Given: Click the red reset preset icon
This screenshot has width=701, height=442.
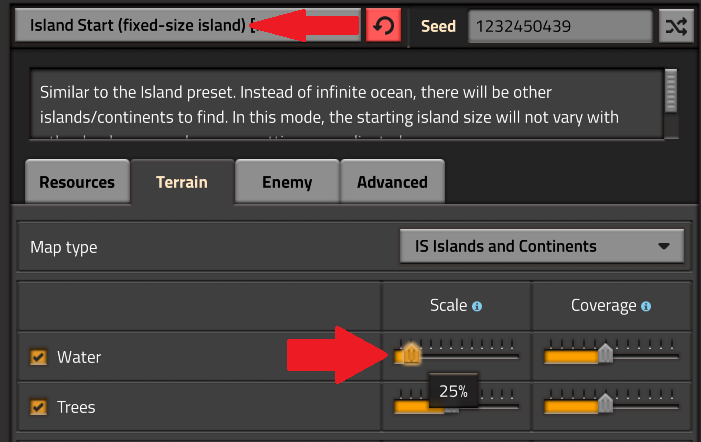Looking at the screenshot, I should [383, 25].
